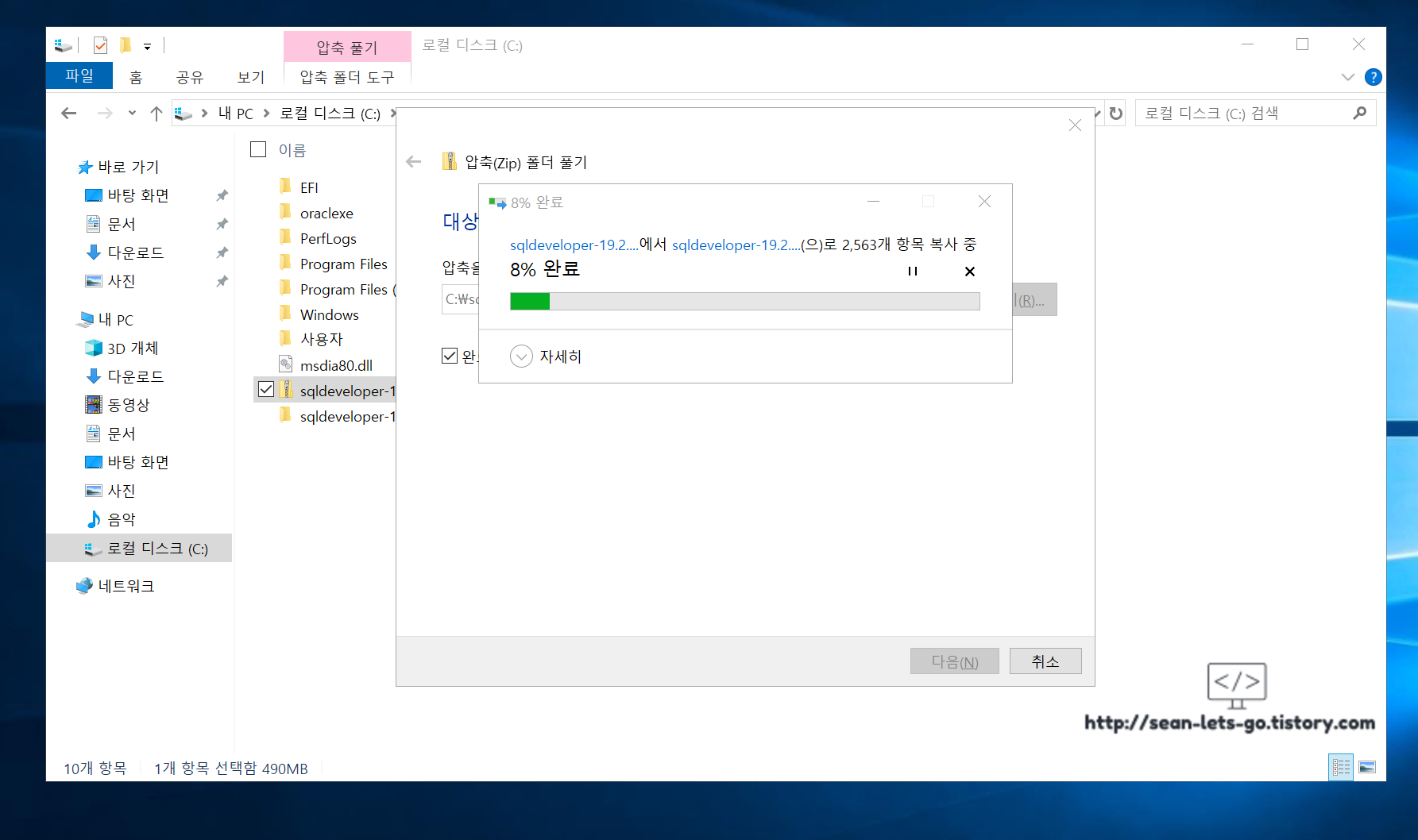Toggle the select-all checkbox beside 이름
The image size is (1418, 840).
click(x=258, y=149)
